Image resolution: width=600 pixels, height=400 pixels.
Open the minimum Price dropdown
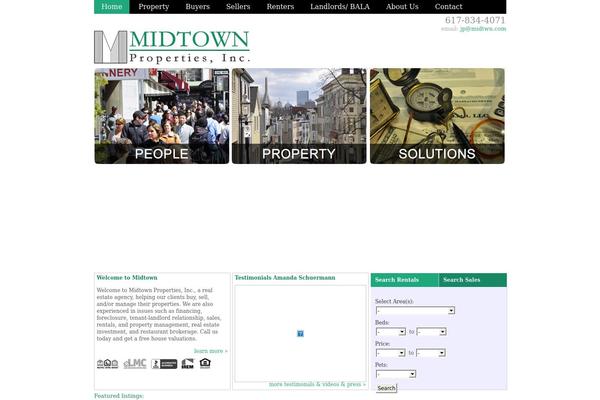(390, 353)
